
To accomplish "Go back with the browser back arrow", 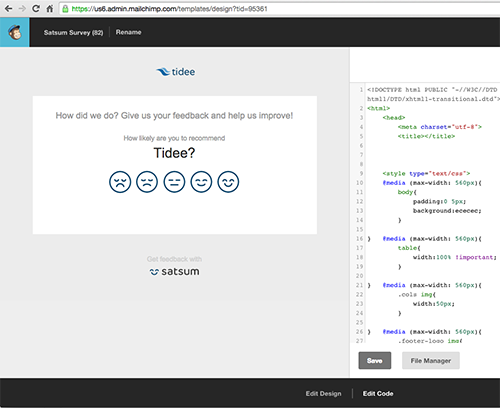I will 8,9.
